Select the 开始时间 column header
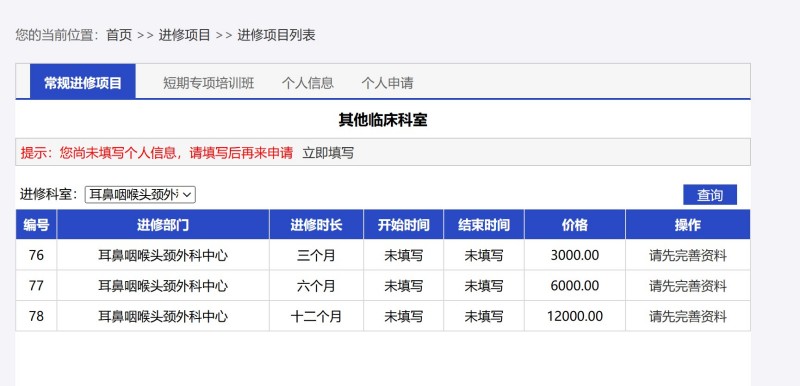Viewport: 800px width, 386px height. tap(404, 224)
